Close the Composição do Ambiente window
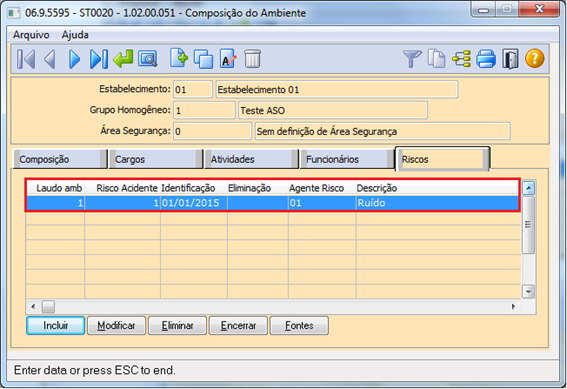The image size is (567, 389). [x=540, y=10]
